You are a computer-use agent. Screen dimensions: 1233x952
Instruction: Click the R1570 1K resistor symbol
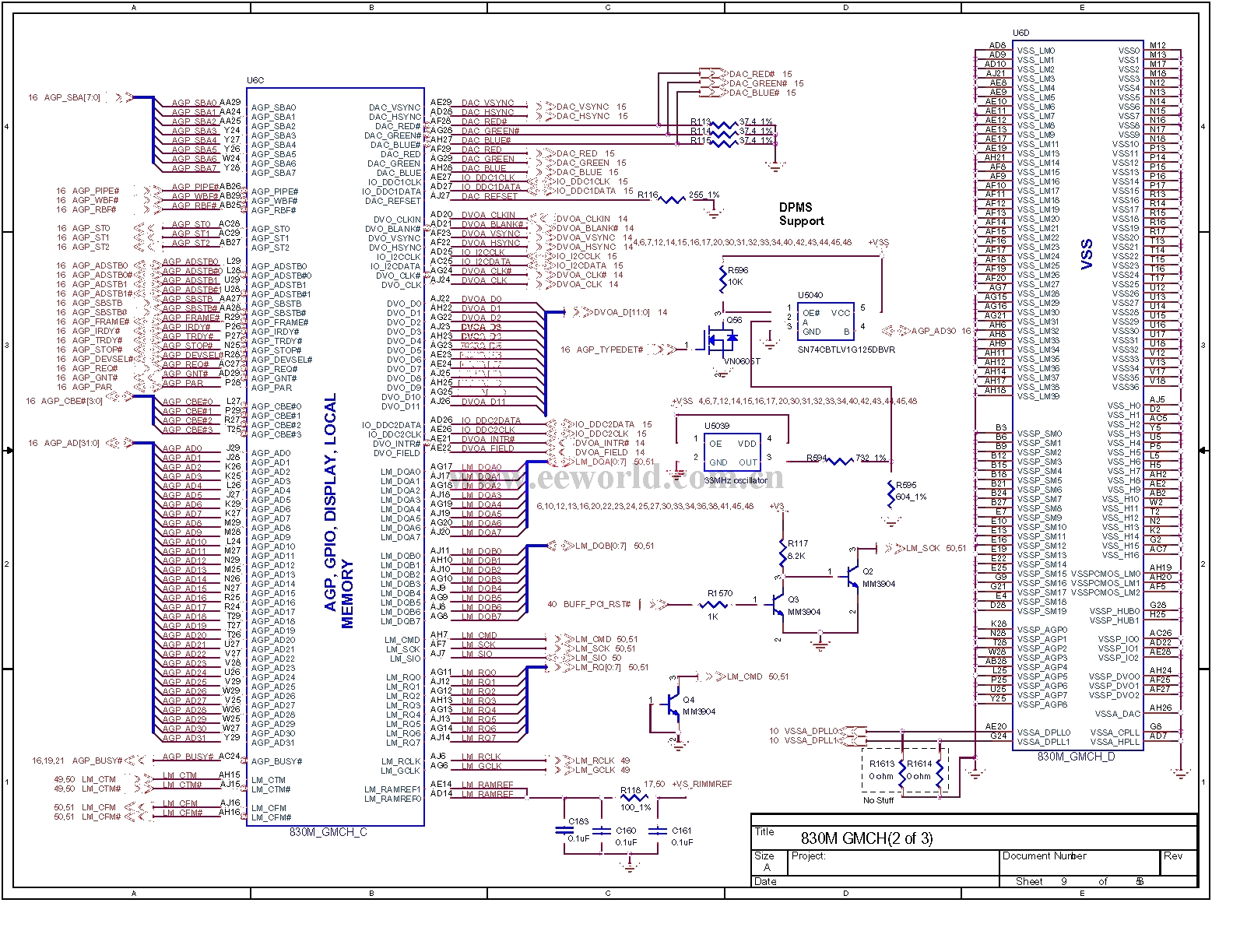point(713,604)
